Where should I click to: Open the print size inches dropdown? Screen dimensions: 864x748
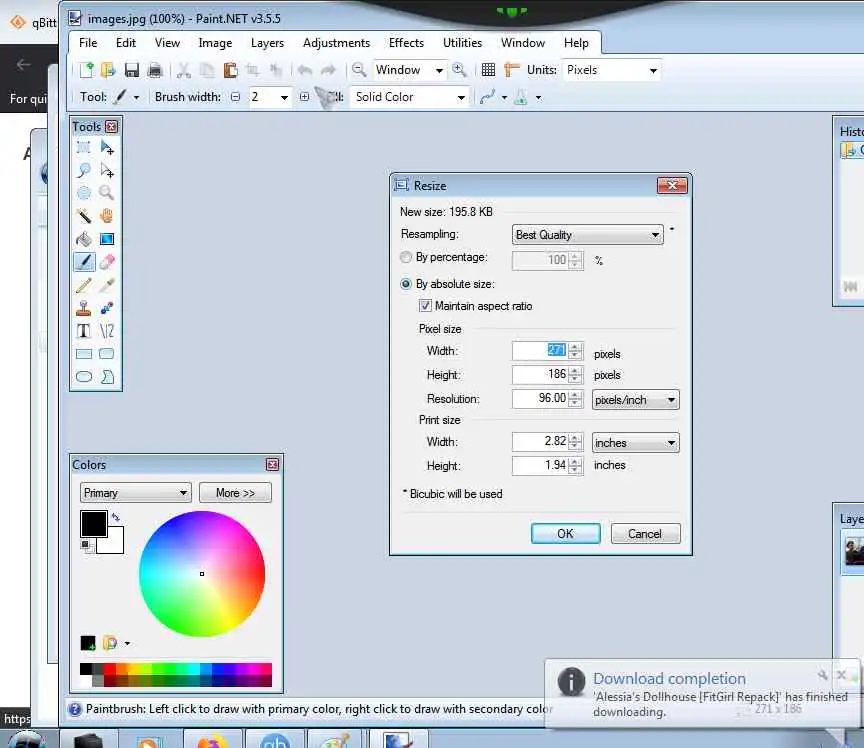pyautogui.click(x=635, y=443)
